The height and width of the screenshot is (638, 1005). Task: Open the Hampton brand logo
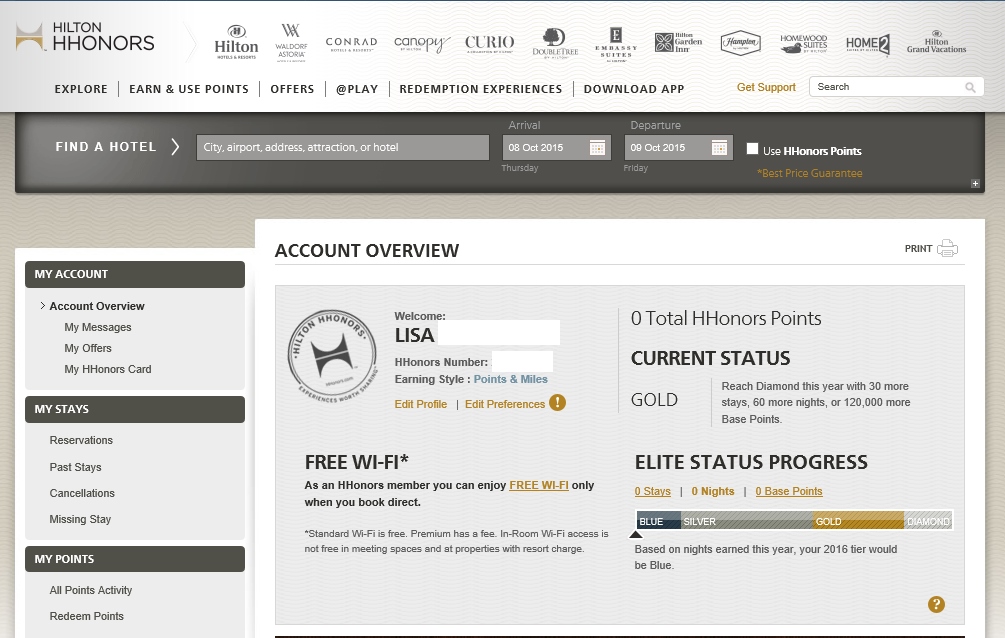741,43
